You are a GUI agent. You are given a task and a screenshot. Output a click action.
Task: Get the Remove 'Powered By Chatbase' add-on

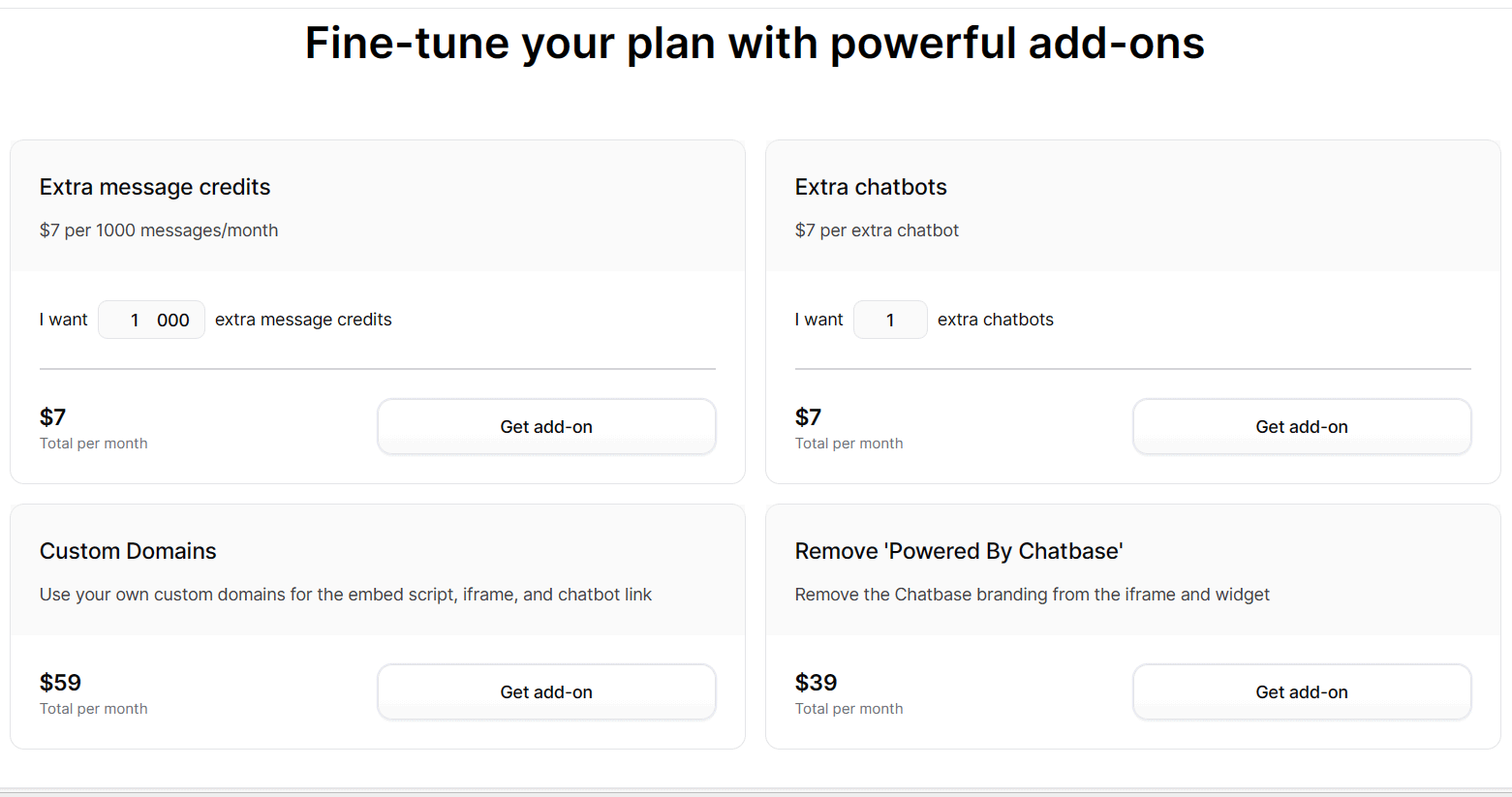point(1302,691)
